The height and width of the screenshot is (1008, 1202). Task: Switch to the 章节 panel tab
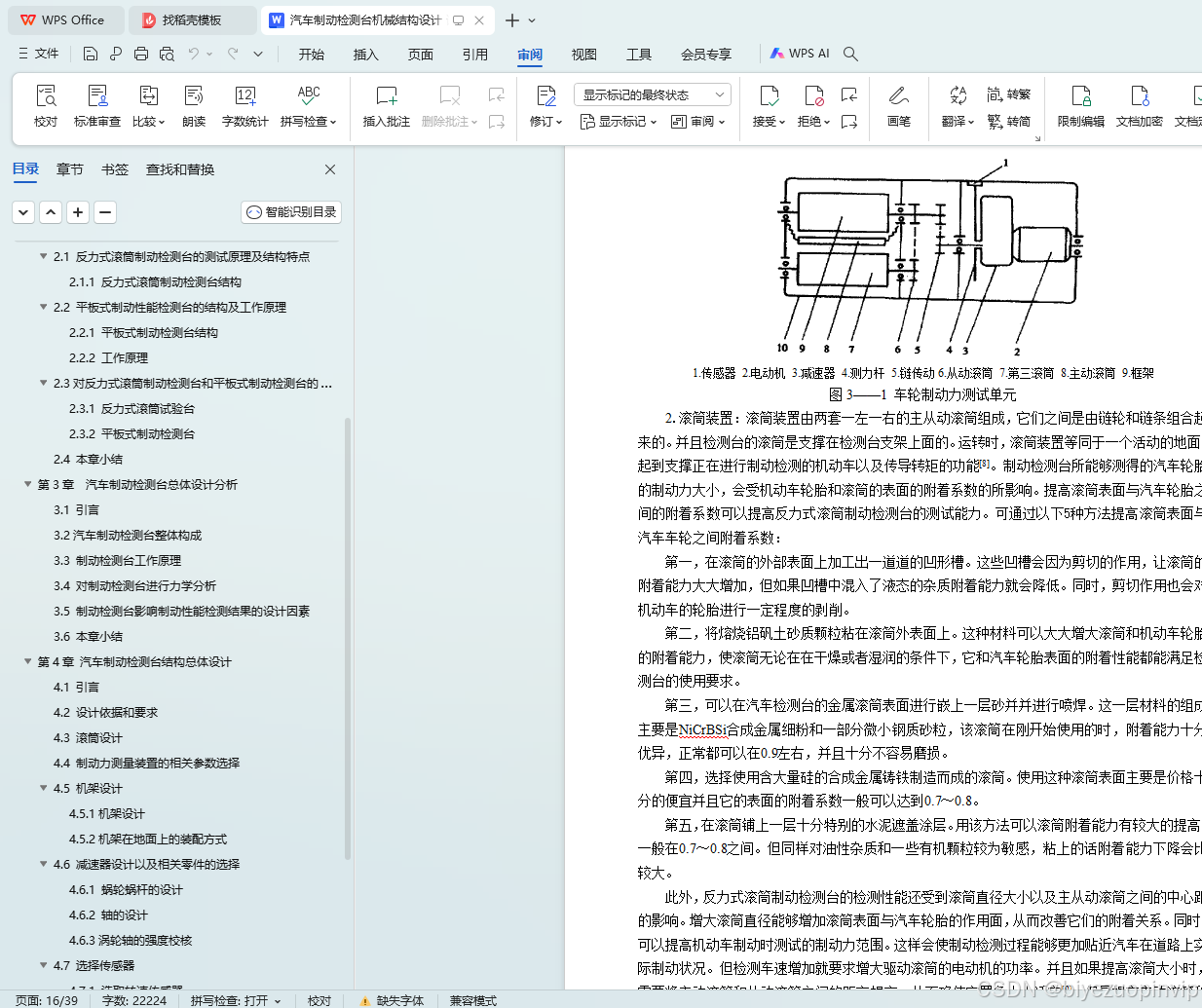click(70, 169)
